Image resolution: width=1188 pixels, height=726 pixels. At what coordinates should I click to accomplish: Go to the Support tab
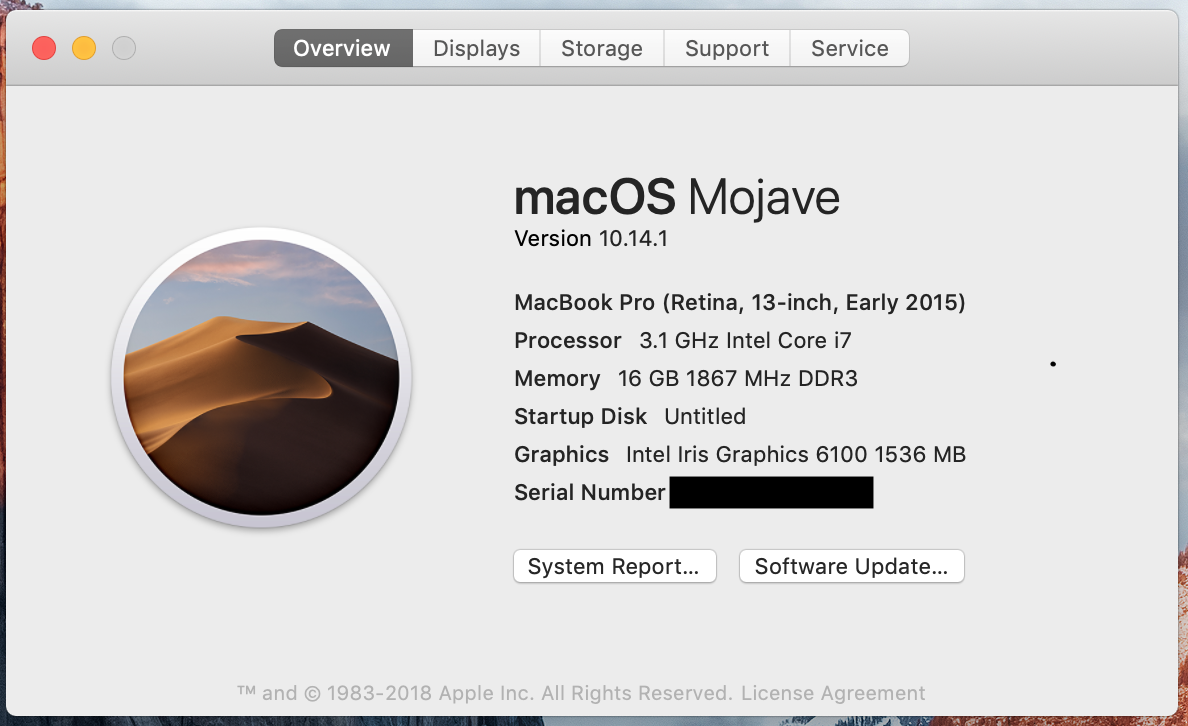(727, 48)
